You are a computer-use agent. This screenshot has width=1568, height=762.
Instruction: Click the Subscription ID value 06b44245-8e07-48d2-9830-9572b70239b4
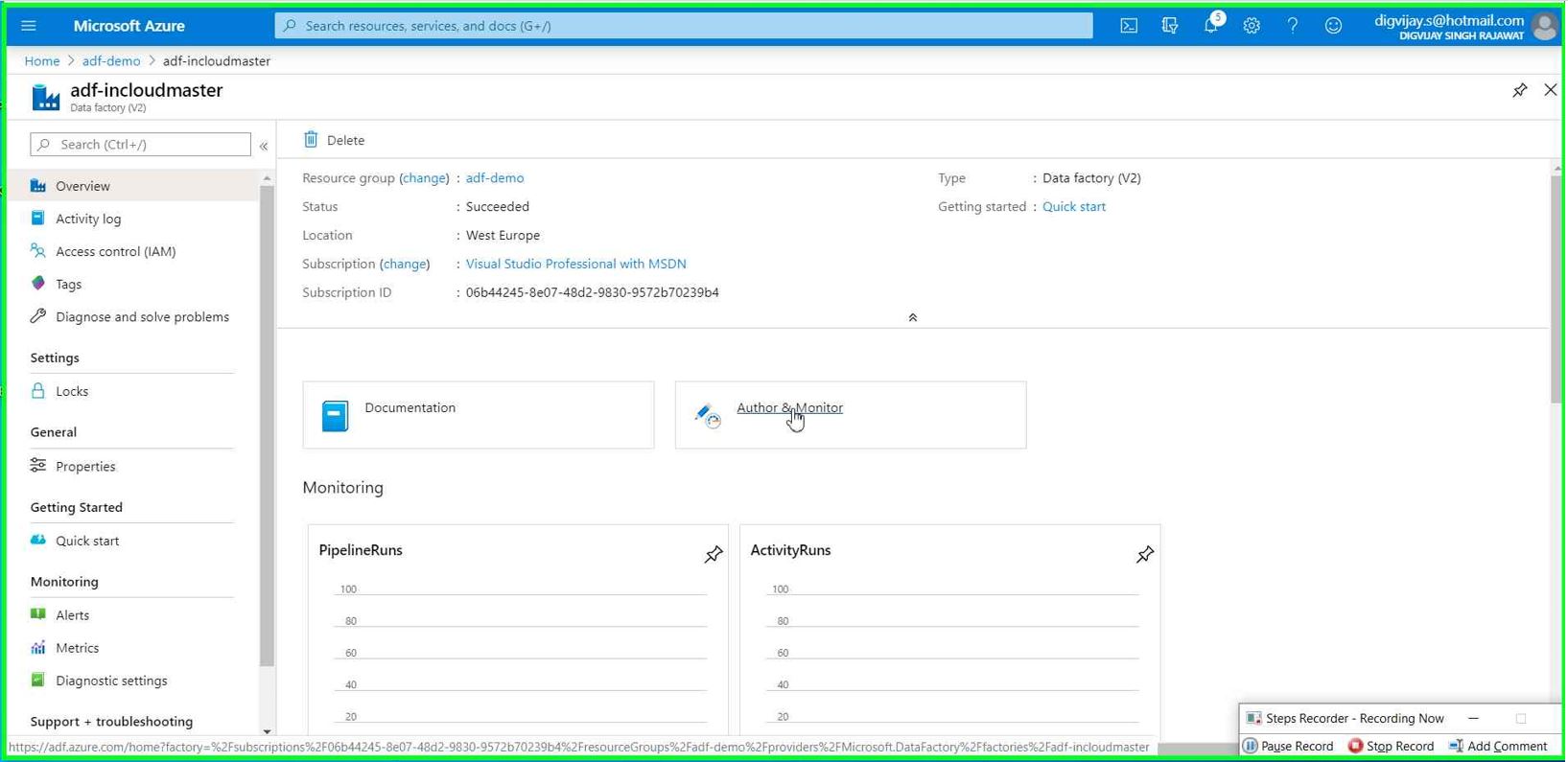(x=593, y=292)
